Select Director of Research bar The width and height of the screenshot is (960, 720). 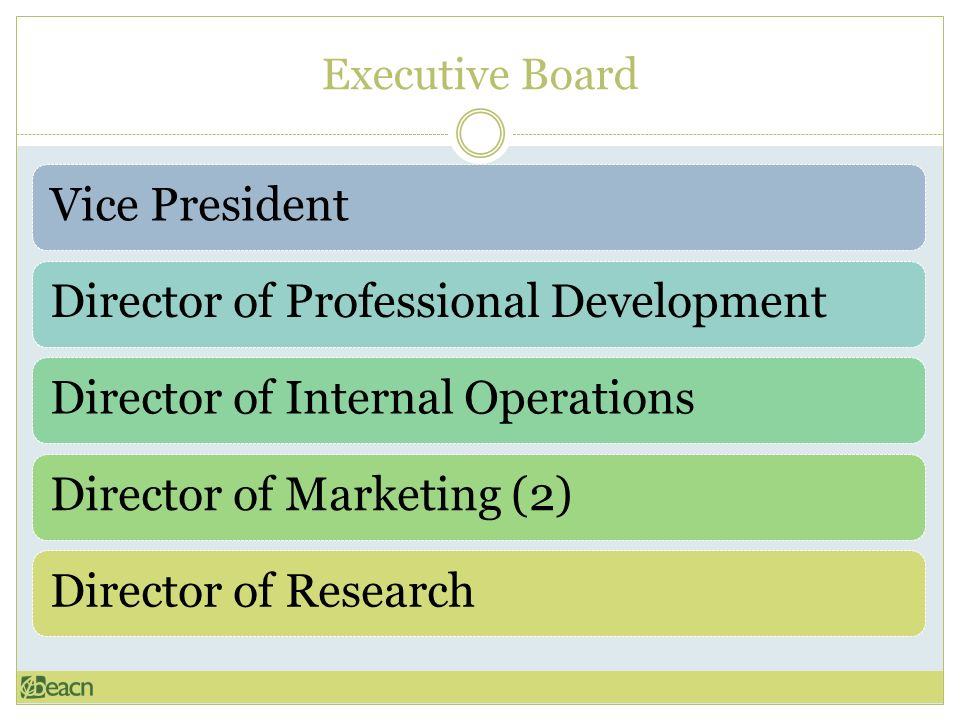pyautogui.click(x=479, y=593)
